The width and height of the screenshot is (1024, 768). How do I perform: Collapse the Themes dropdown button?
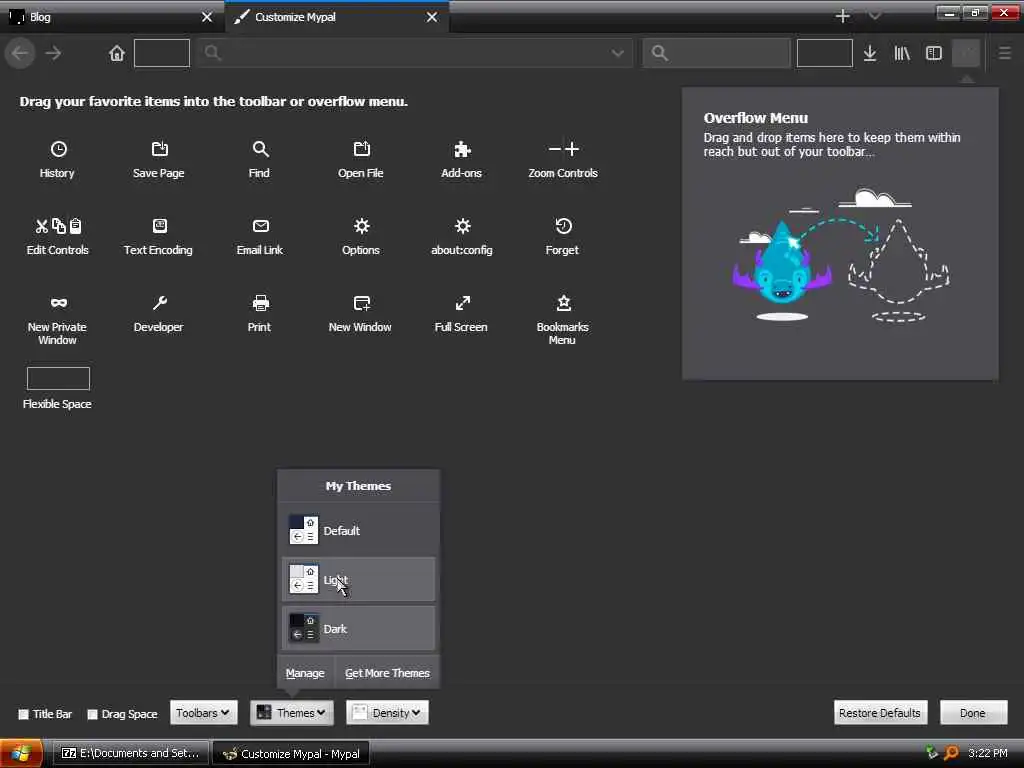tap(291, 713)
